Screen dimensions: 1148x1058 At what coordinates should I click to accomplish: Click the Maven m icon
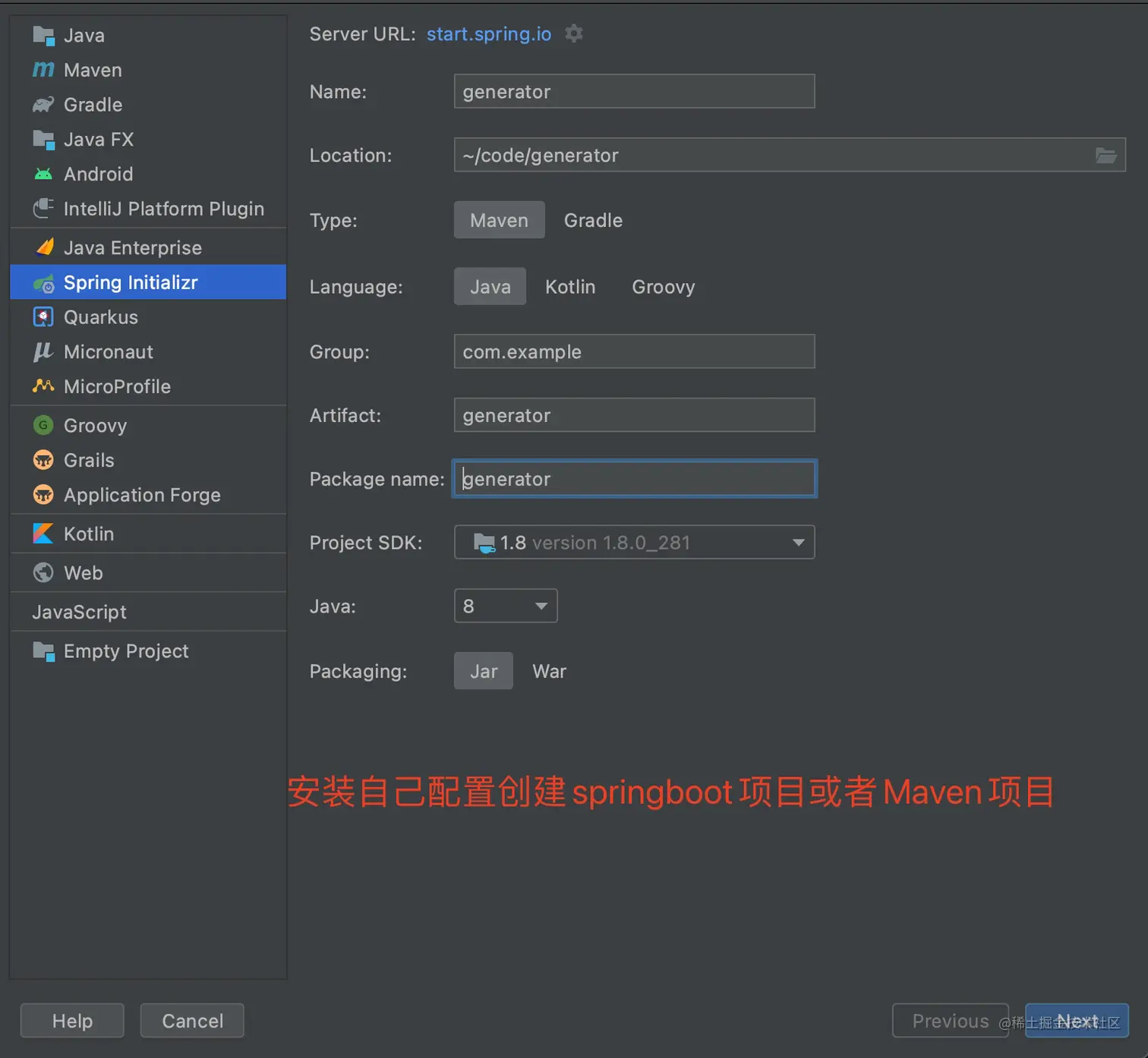coord(43,70)
